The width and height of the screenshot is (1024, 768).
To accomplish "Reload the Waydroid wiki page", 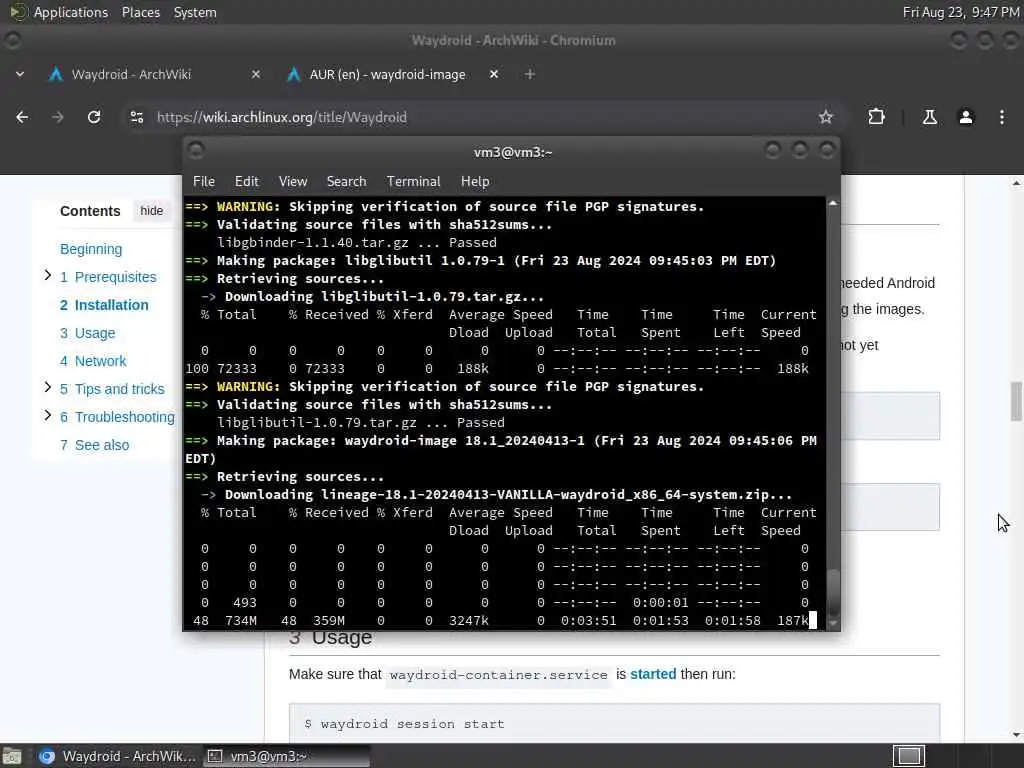I will click(94, 117).
